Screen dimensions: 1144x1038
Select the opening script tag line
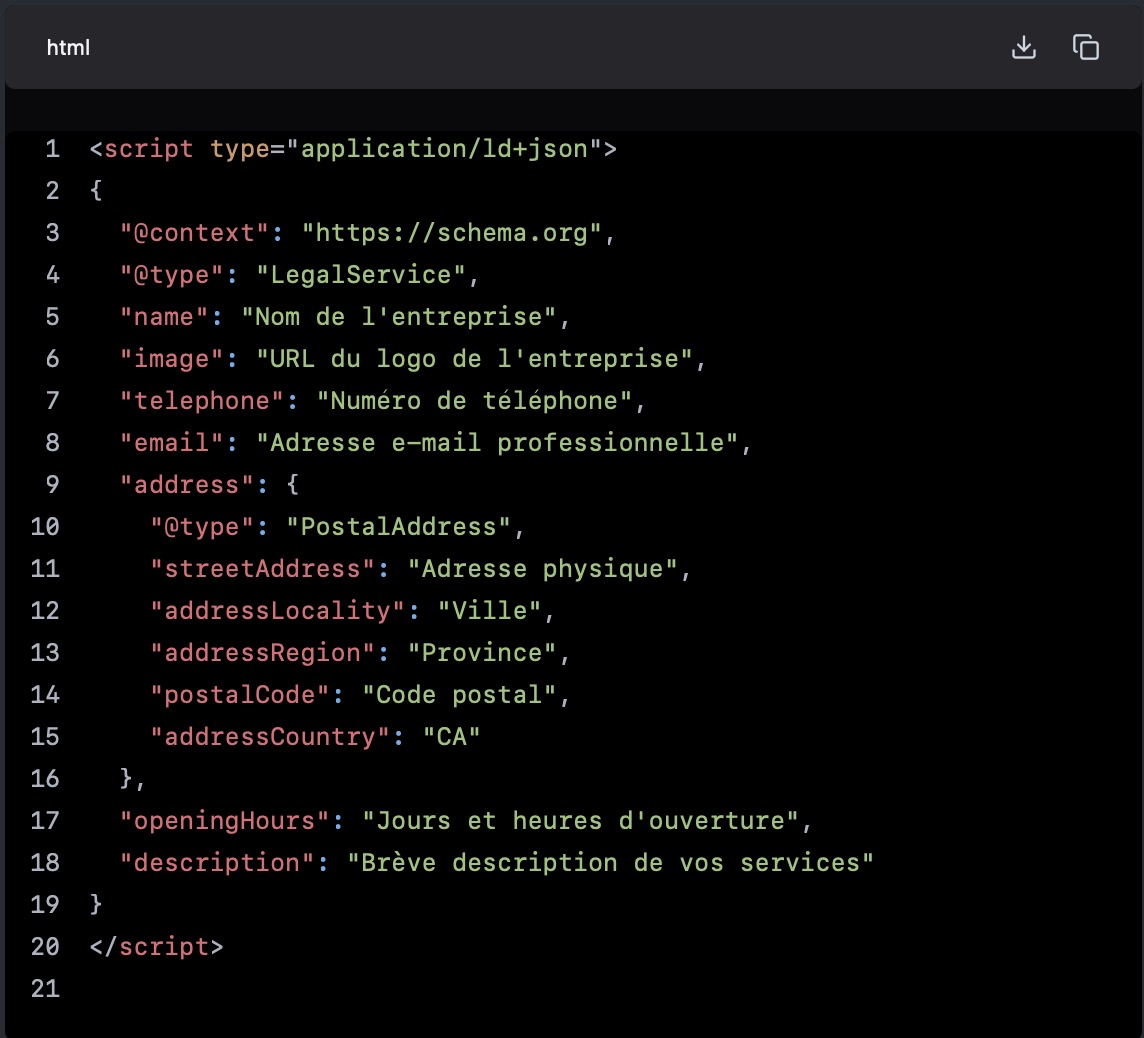[353, 149]
